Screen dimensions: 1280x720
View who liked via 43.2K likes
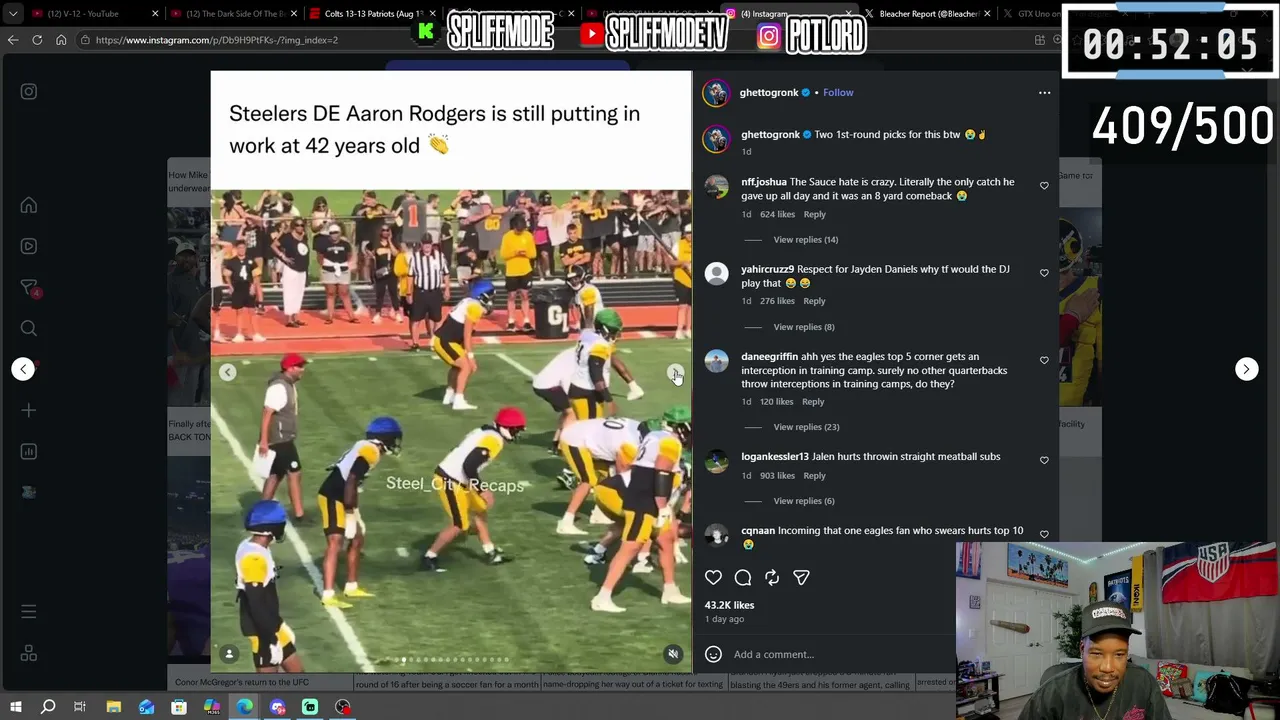coord(729,605)
